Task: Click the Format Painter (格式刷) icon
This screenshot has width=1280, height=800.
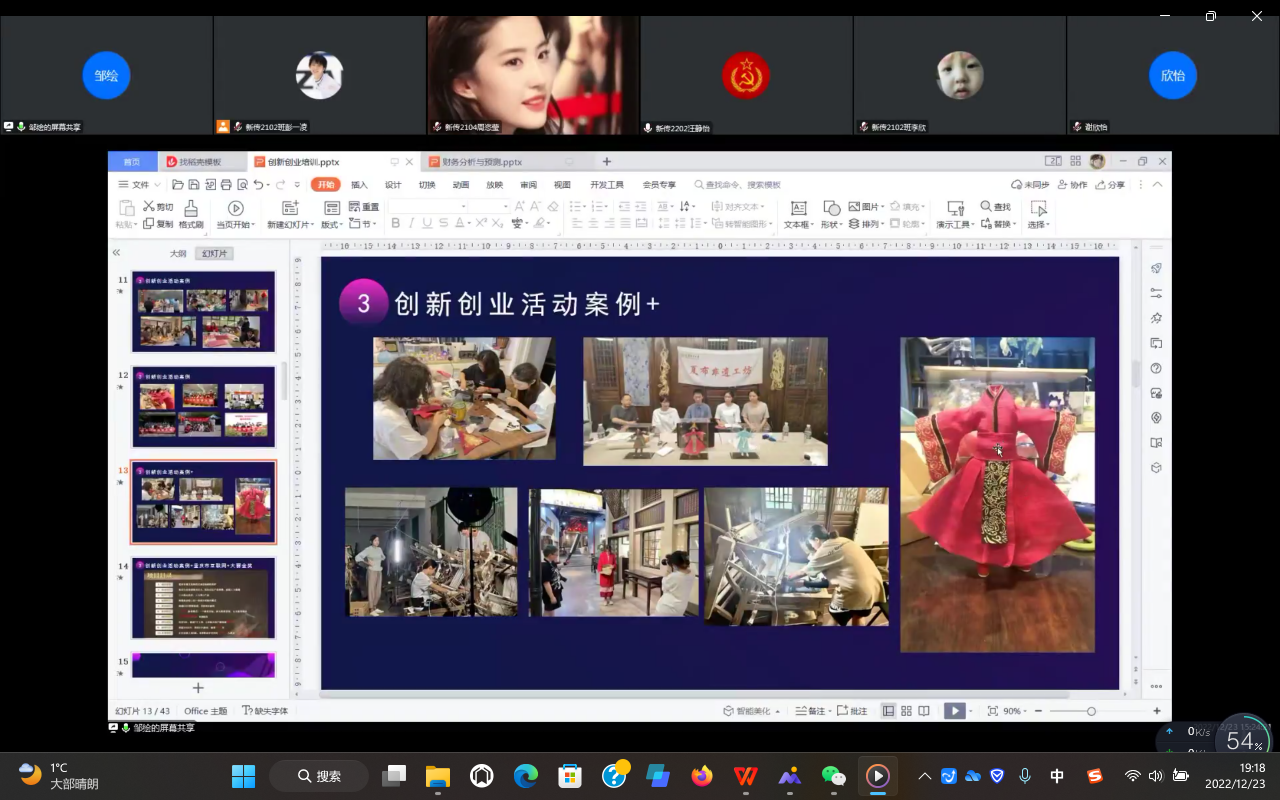Action: pos(190,208)
